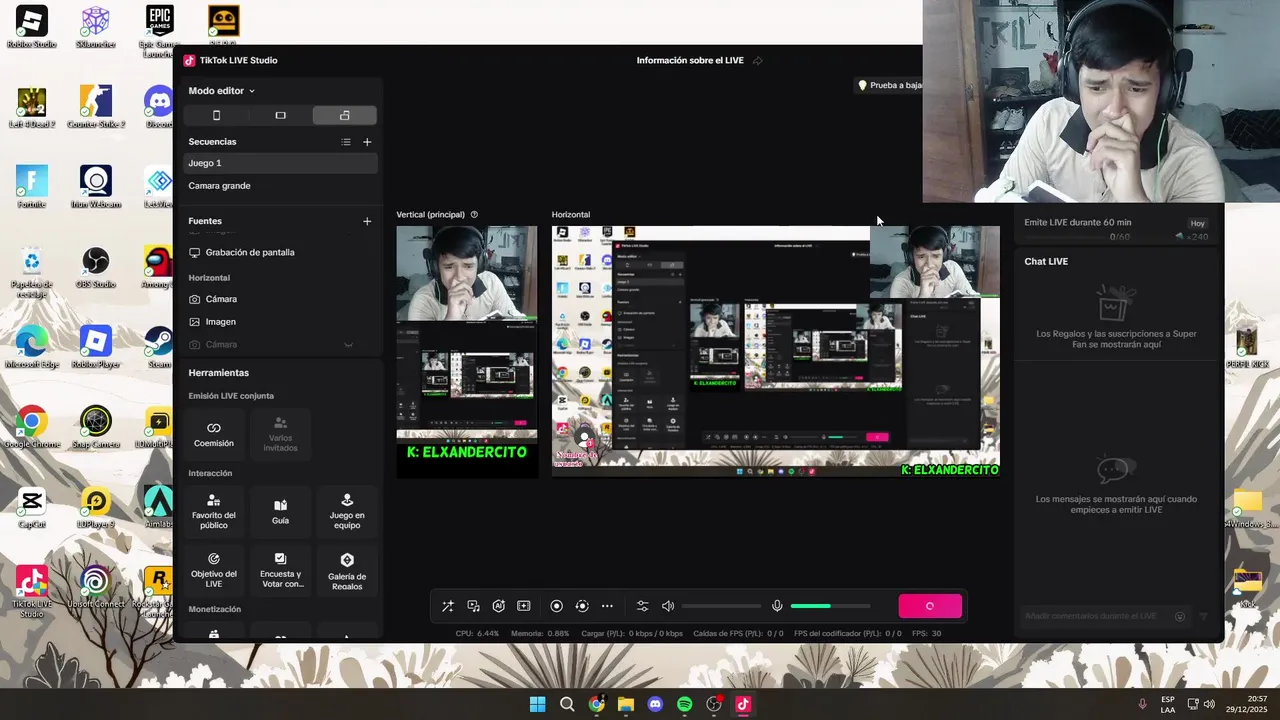This screenshot has width=1280, height=720.
Task: Adjust the green microphone level slider
Action: point(830,606)
